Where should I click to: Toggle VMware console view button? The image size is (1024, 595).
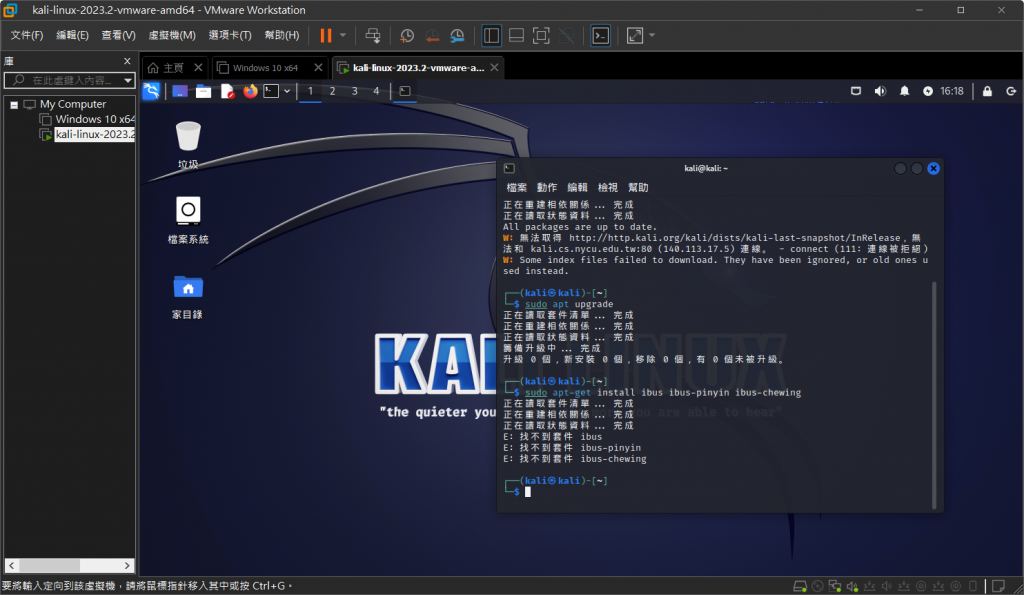(x=600, y=35)
